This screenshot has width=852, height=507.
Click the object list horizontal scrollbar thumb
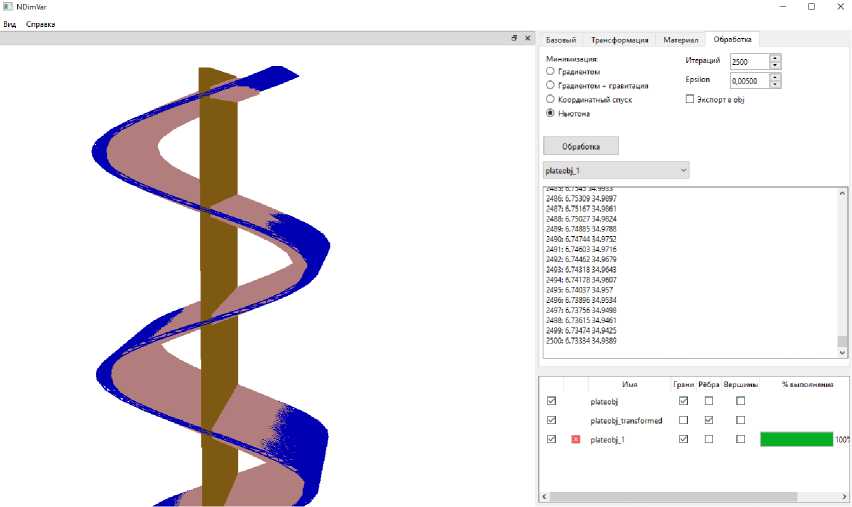673,497
